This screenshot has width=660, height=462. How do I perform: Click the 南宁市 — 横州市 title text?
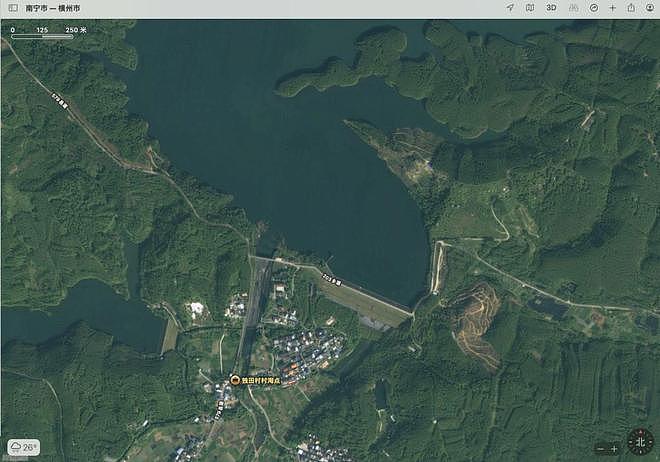click(x=53, y=8)
